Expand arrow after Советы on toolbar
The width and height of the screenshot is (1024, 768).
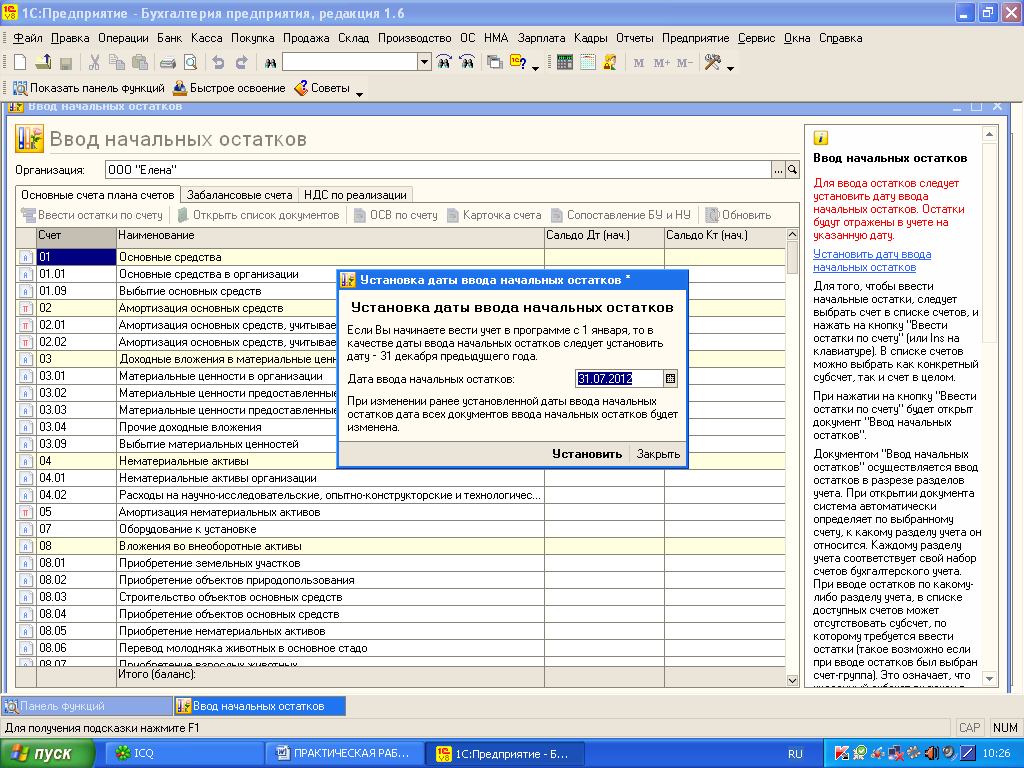click(359, 94)
